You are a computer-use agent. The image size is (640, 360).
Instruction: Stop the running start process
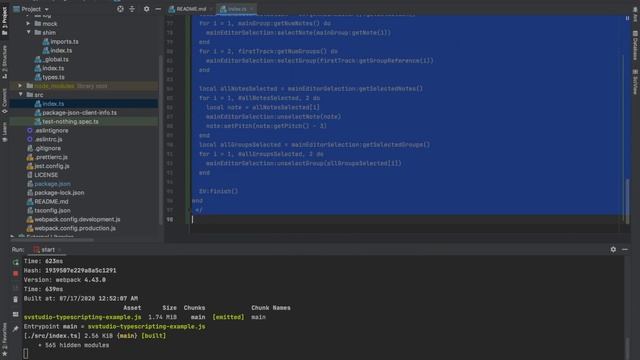16,274
